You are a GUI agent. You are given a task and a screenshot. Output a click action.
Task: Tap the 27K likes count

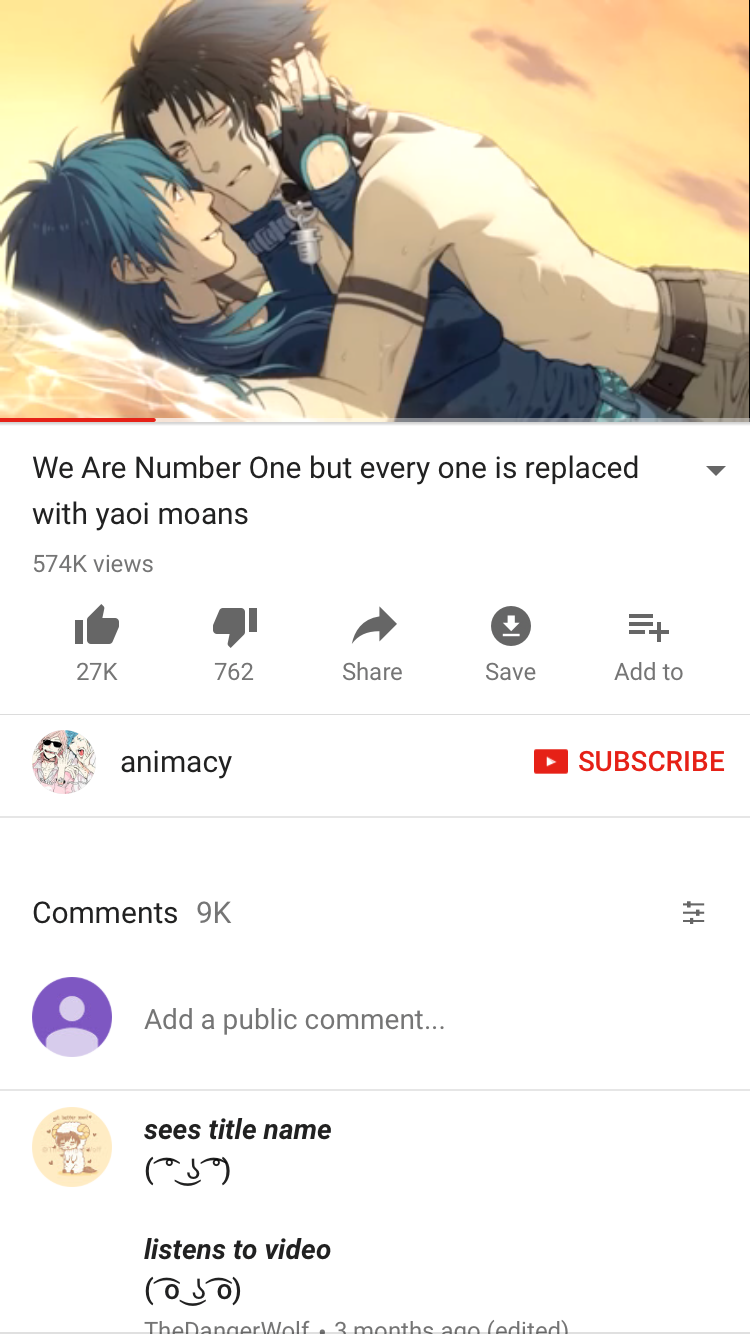(97, 672)
